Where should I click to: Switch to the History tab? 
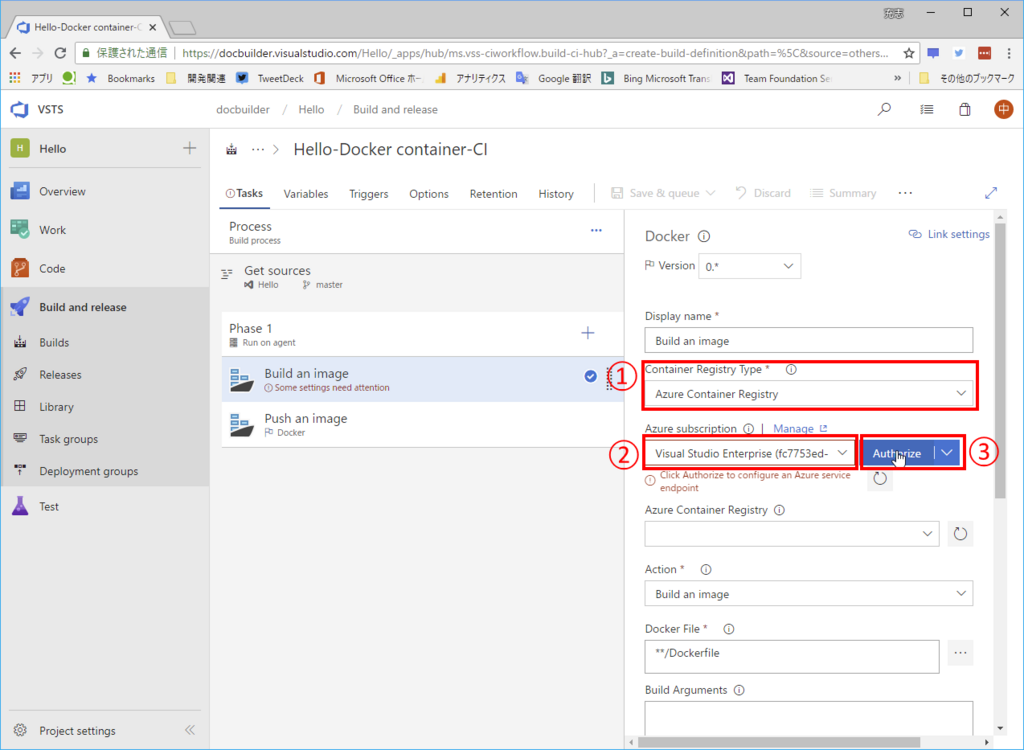coord(556,194)
